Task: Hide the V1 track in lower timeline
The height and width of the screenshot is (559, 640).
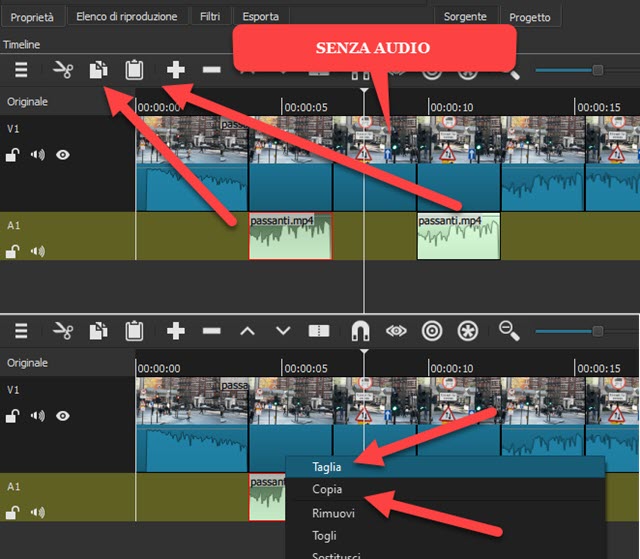Action: [62, 416]
